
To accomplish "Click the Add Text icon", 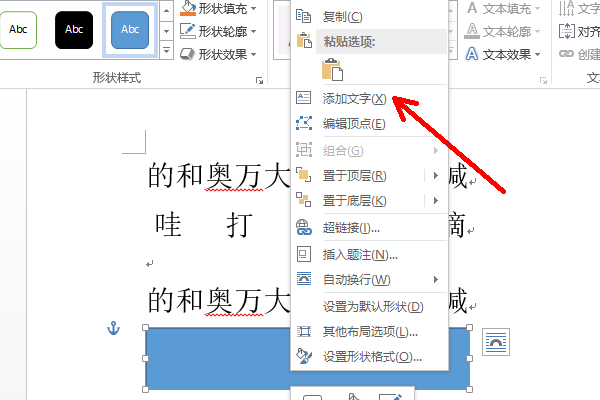I will pos(304,98).
